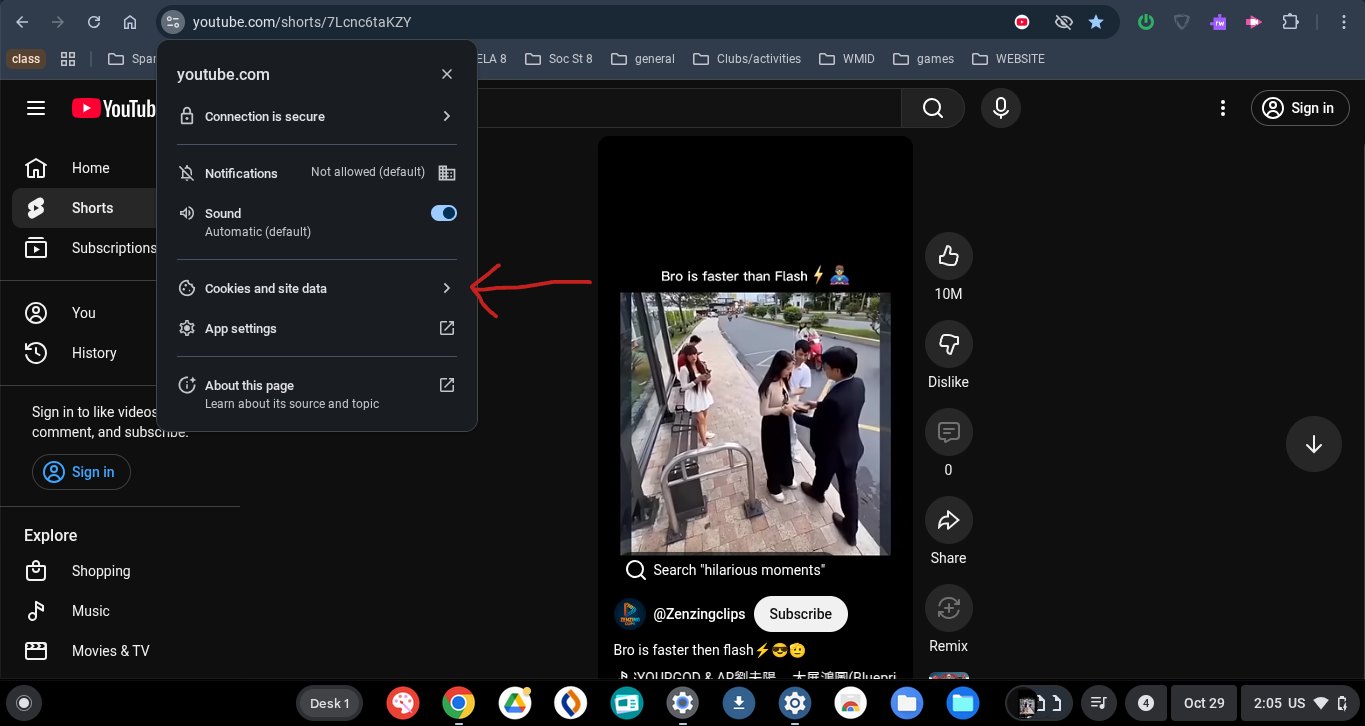Click the Dislike thumbs-down icon
Image resolution: width=1365 pixels, height=726 pixels.
coord(948,345)
